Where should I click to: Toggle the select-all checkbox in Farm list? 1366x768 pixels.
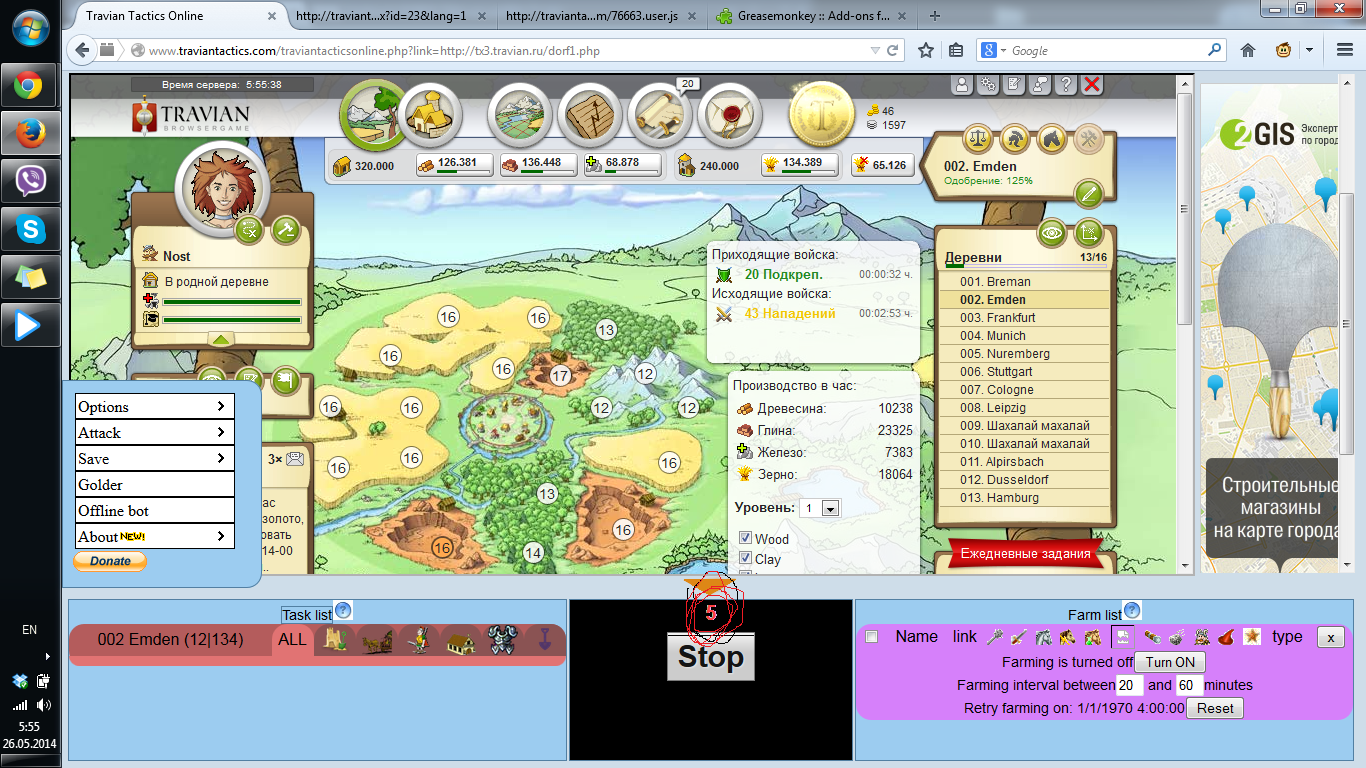(871, 637)
